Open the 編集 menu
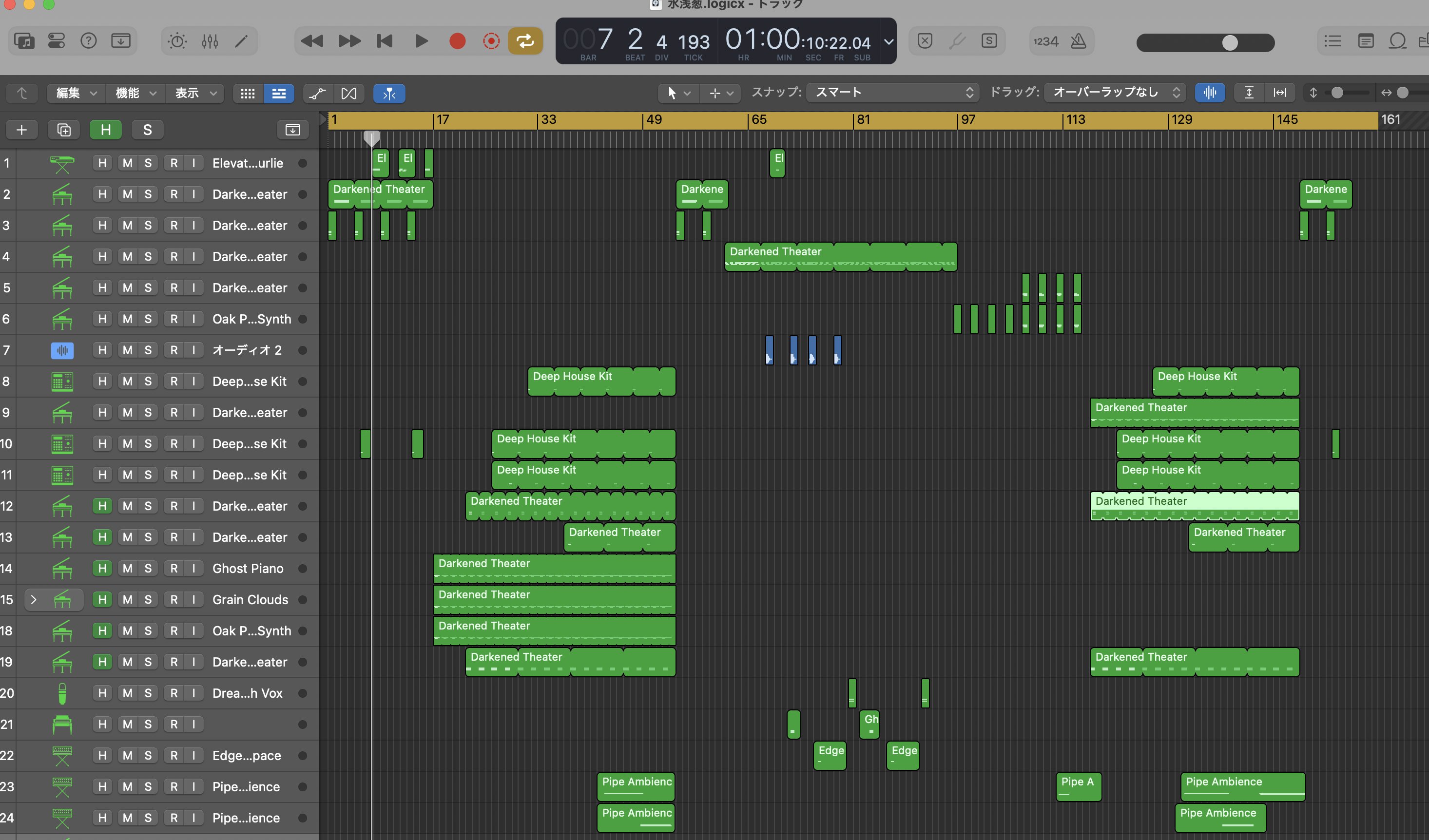Viewport: 1429px width, 840px height. (76, 93)
